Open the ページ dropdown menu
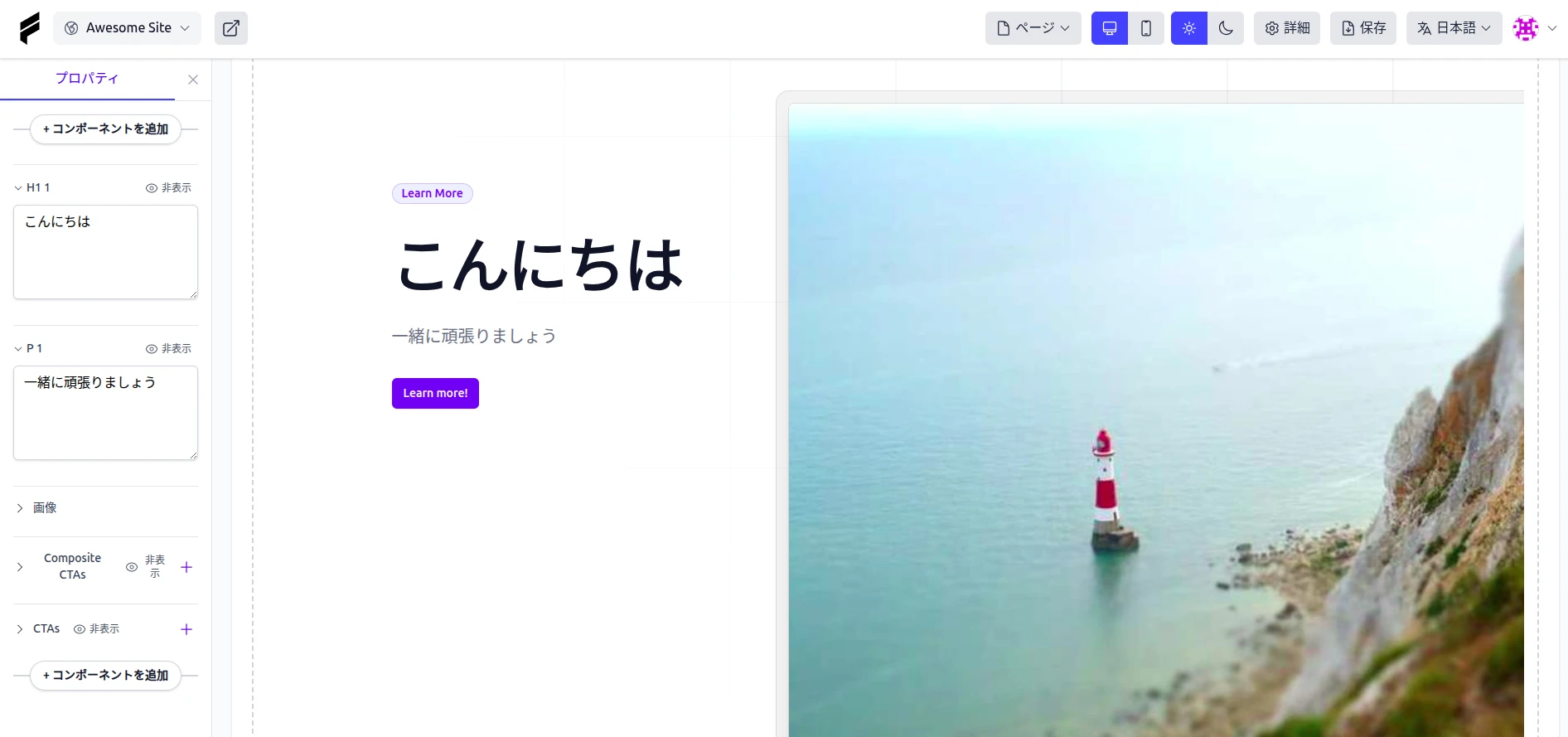The image size is (1568, 737). [1033, 28]
